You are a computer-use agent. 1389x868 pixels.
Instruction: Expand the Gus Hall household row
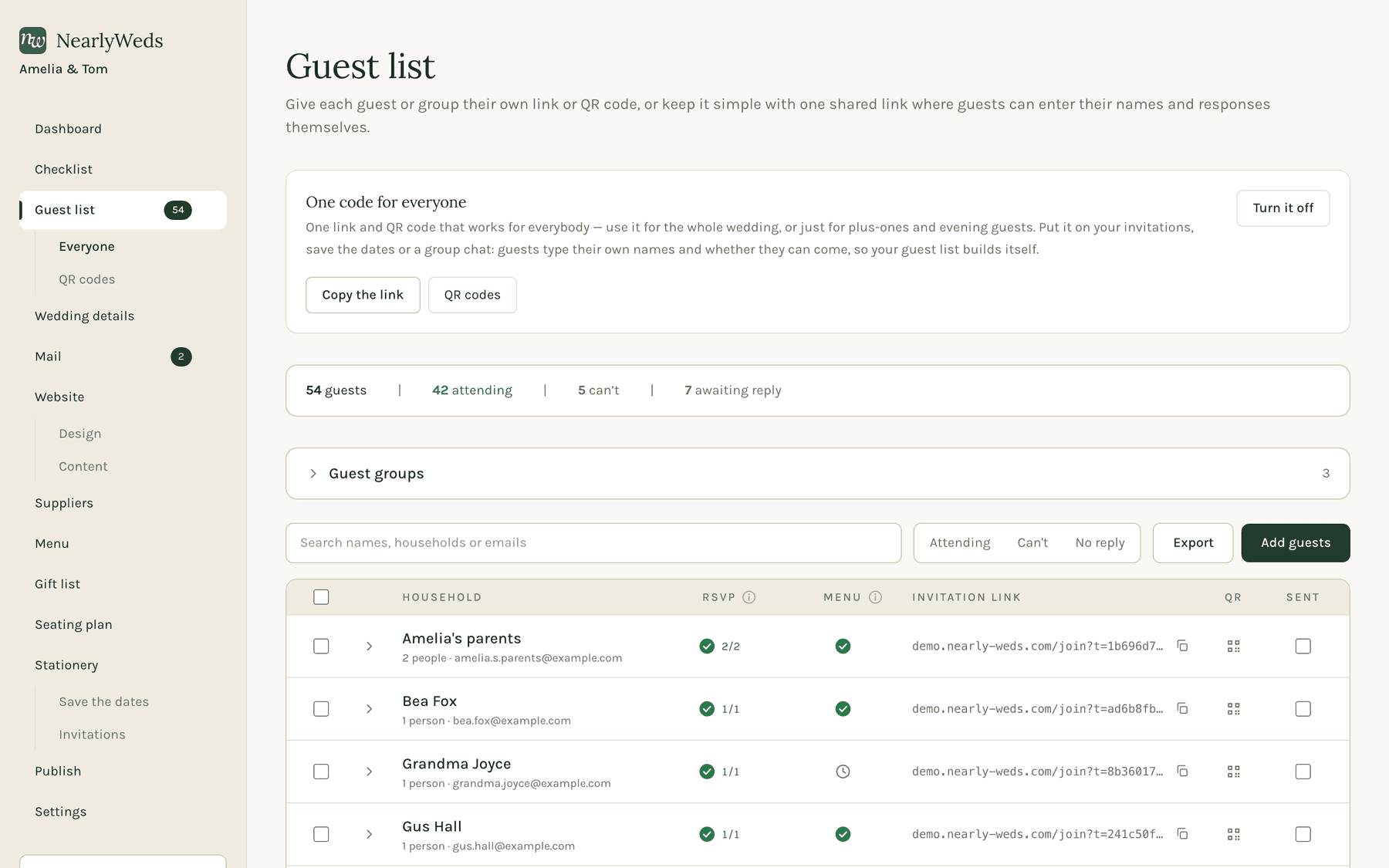[x=369, y=834]
